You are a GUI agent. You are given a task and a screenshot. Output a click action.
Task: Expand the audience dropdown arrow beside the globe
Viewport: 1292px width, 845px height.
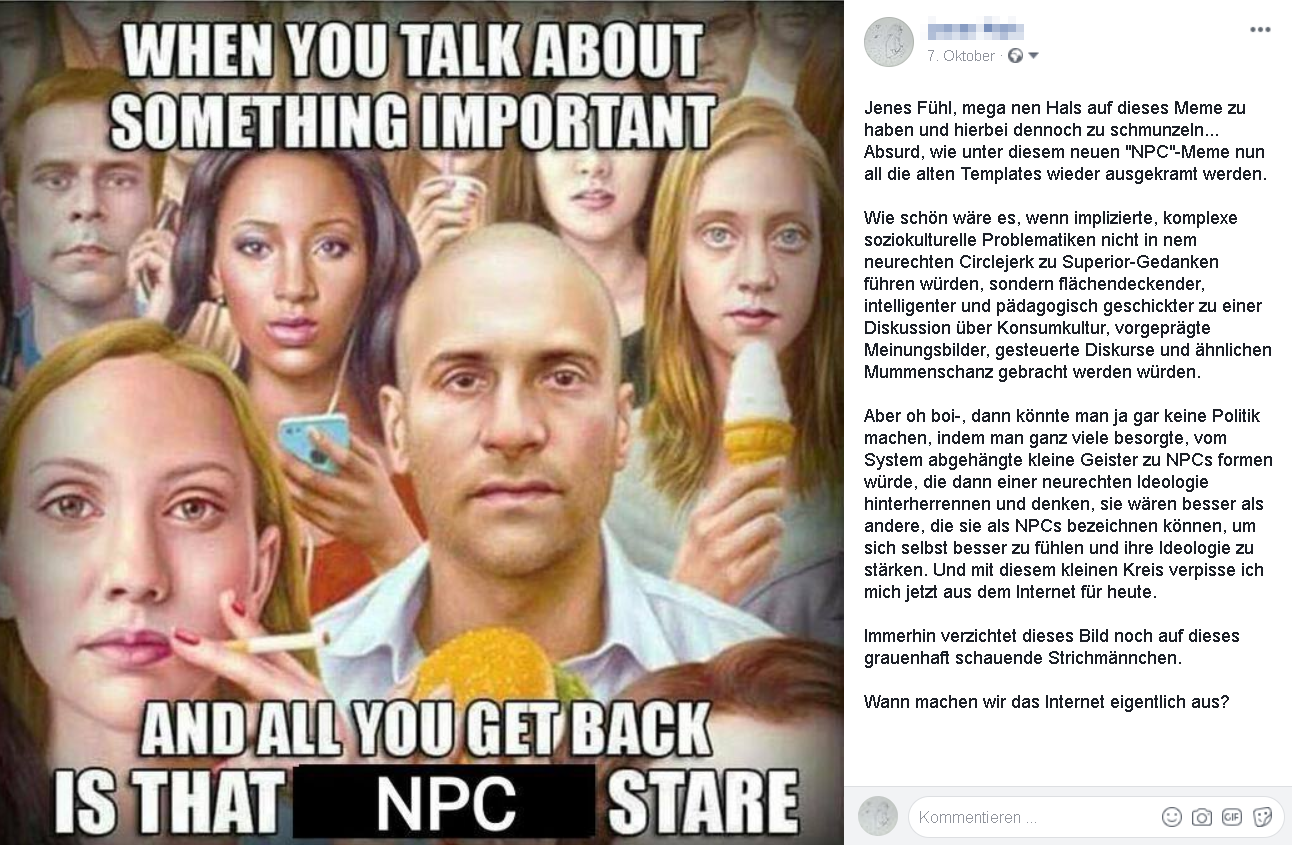tap(1033, 56)
